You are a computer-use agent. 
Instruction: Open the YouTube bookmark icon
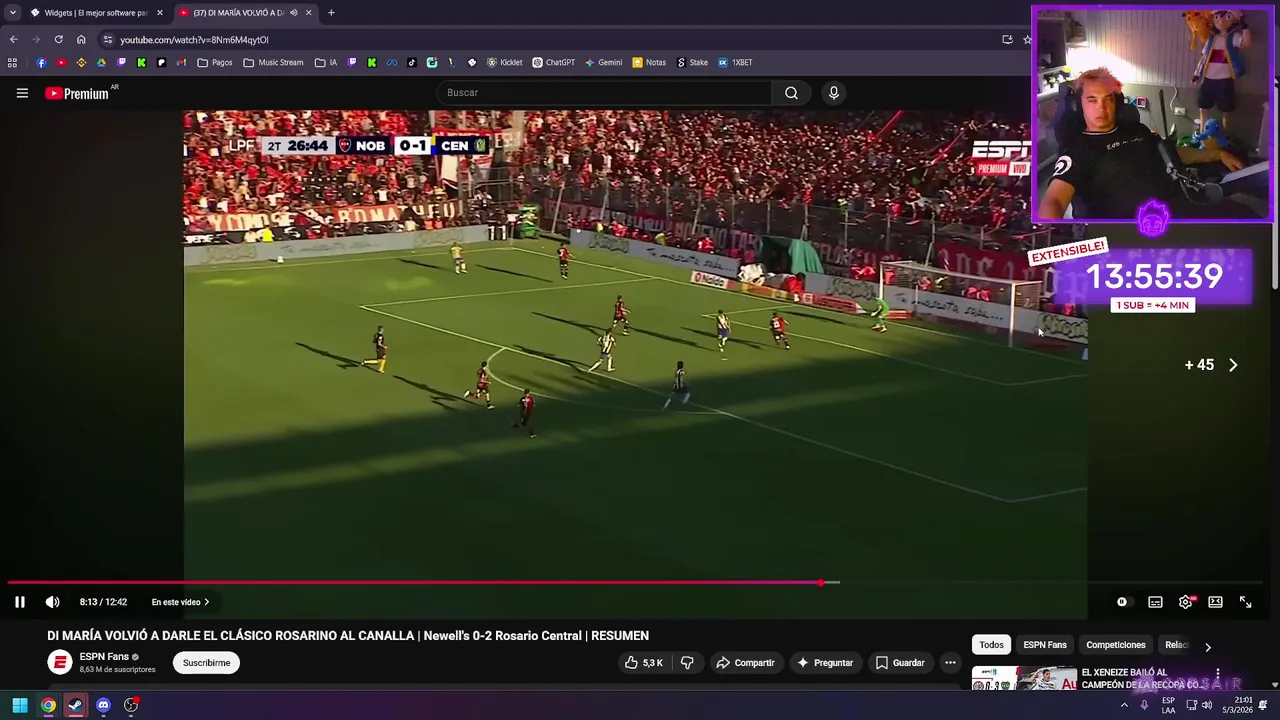tap(61, 62)
